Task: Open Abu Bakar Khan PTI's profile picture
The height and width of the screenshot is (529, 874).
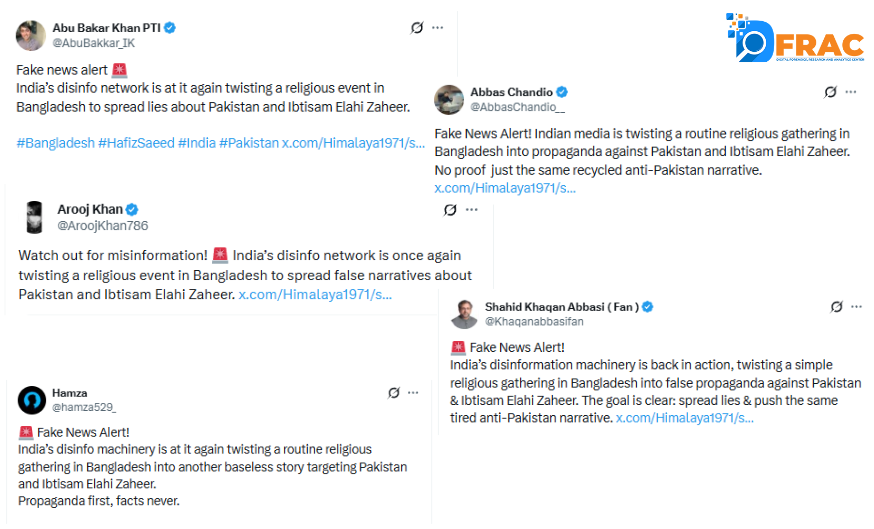Action: click(31, 35)
